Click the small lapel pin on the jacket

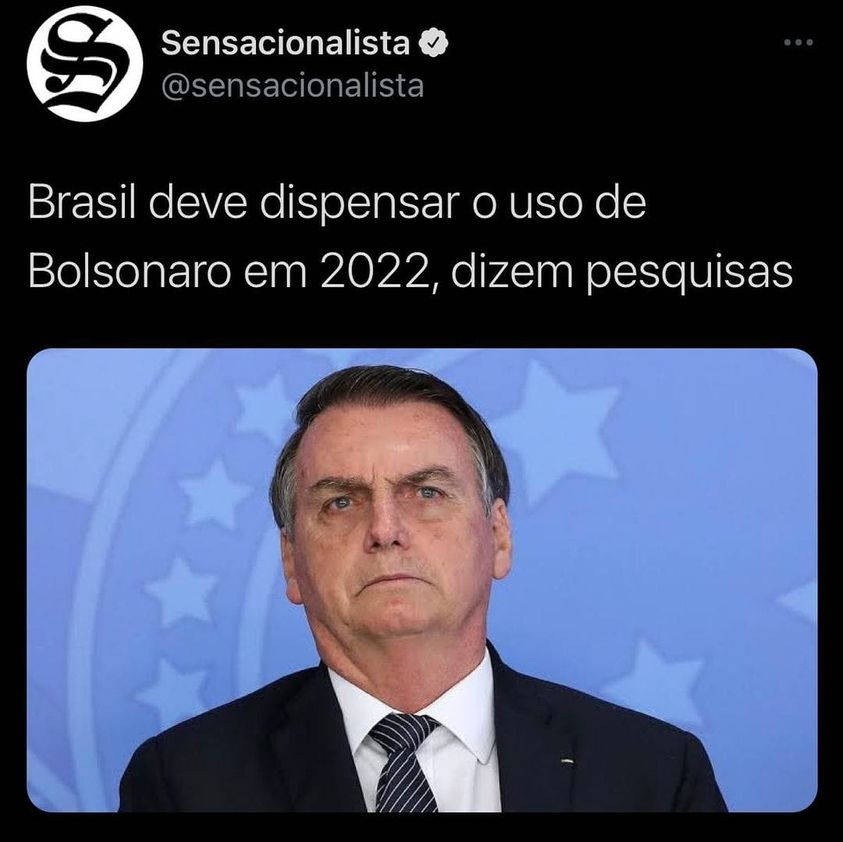(x=566, y=760)
